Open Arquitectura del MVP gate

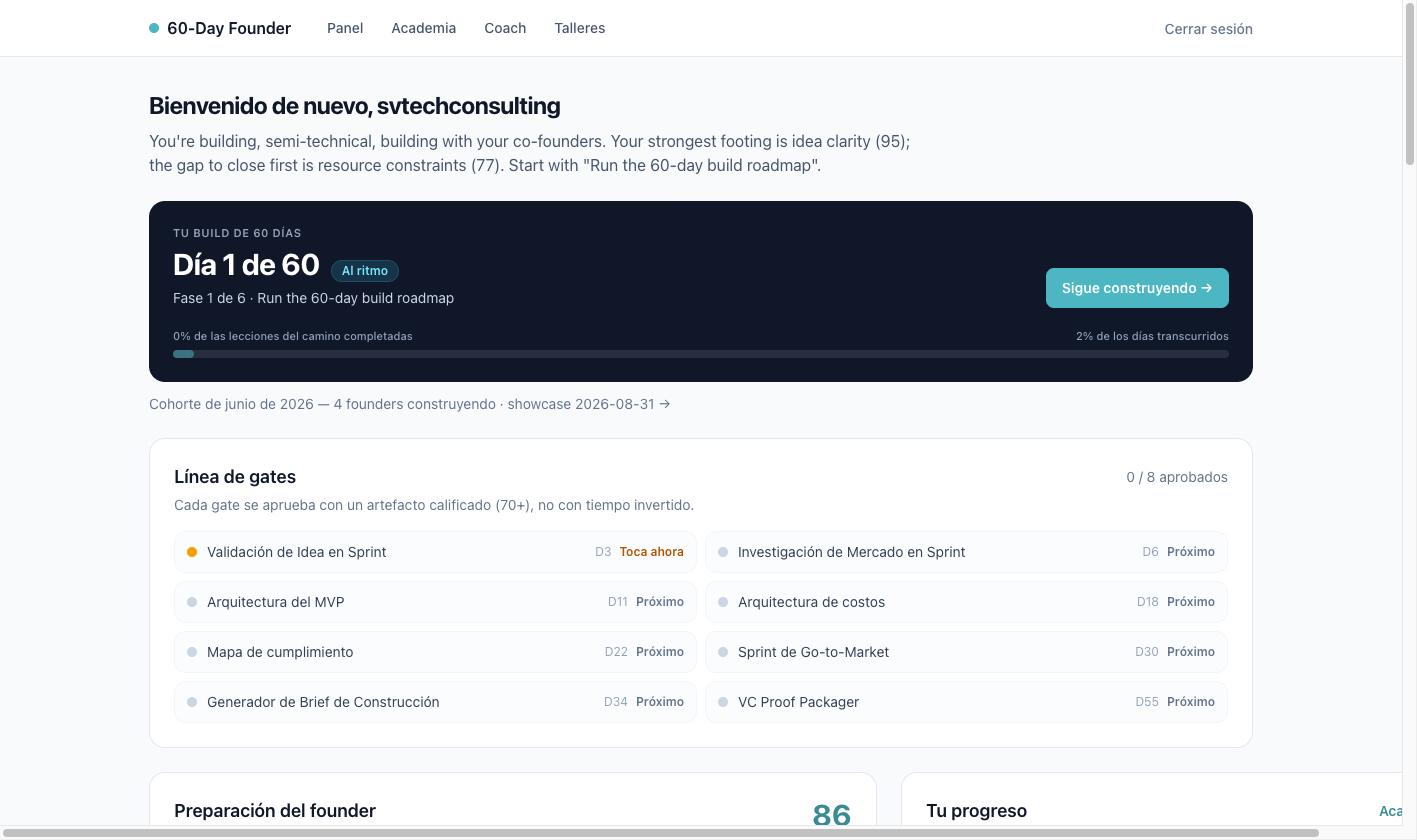[x=435, y=602]
